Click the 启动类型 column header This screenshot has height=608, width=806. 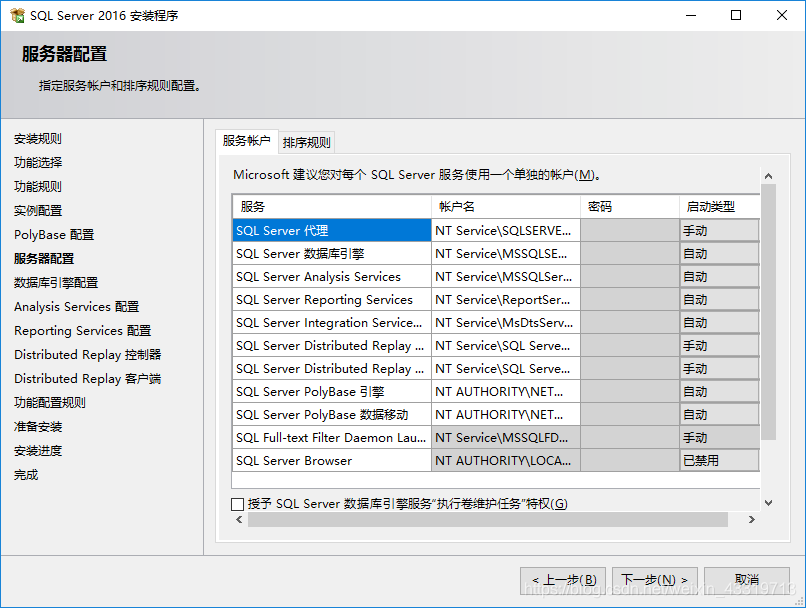point(720,207)
